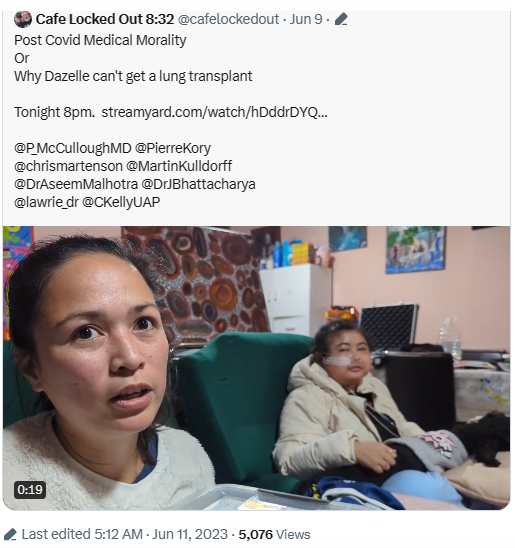Visit the @chrismartenson profile mention
The image size is (515, 548).
point(68,166)
